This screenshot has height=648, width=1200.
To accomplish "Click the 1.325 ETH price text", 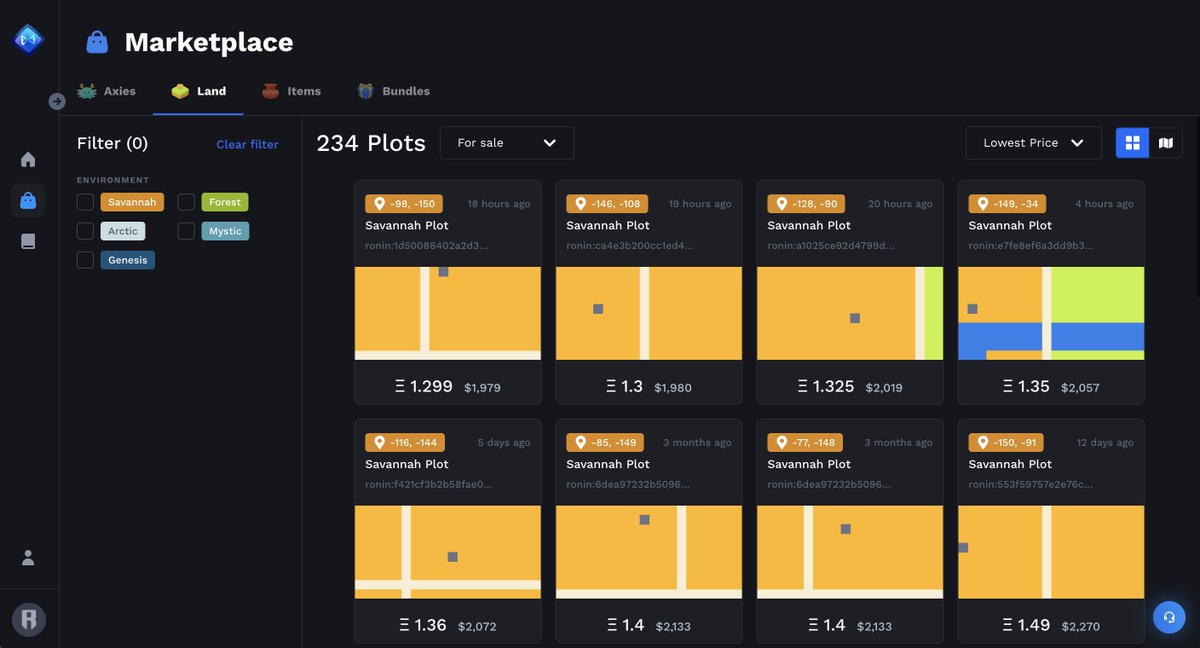I will tap(826, 386).
